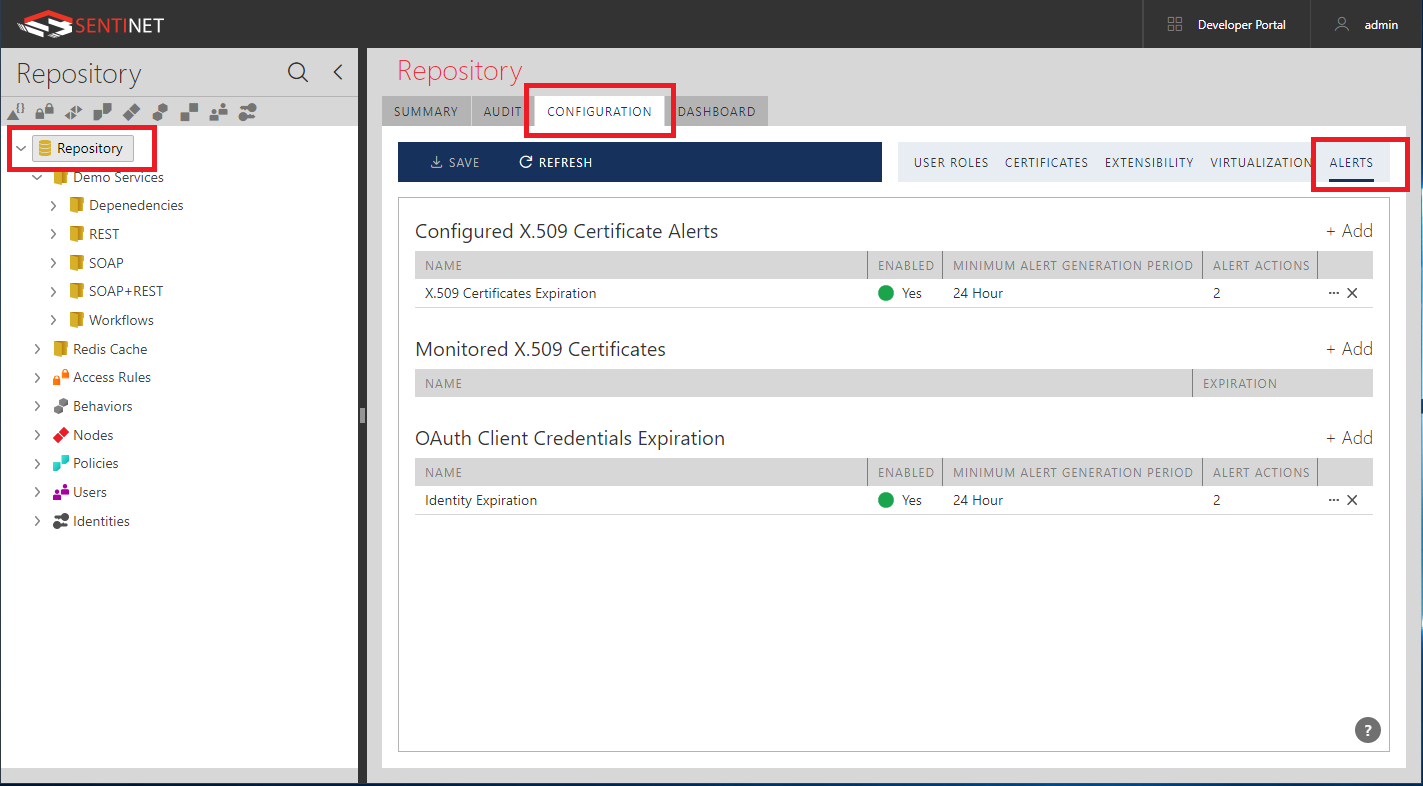
Task: Select the Workflows folder label
Action: tap(121, 320)
